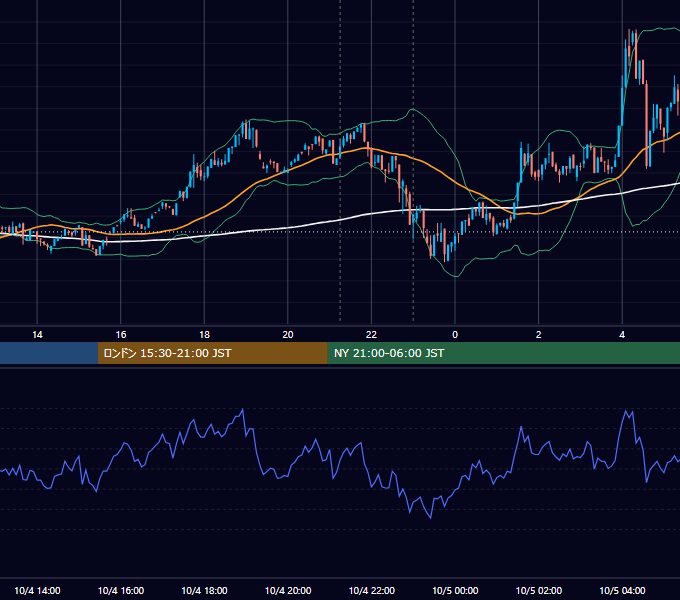680x600 pixels.
Task: Click the 10/4 18:00 label on the indicator axis
Action: pyautogui.click(x=204, y=590)
